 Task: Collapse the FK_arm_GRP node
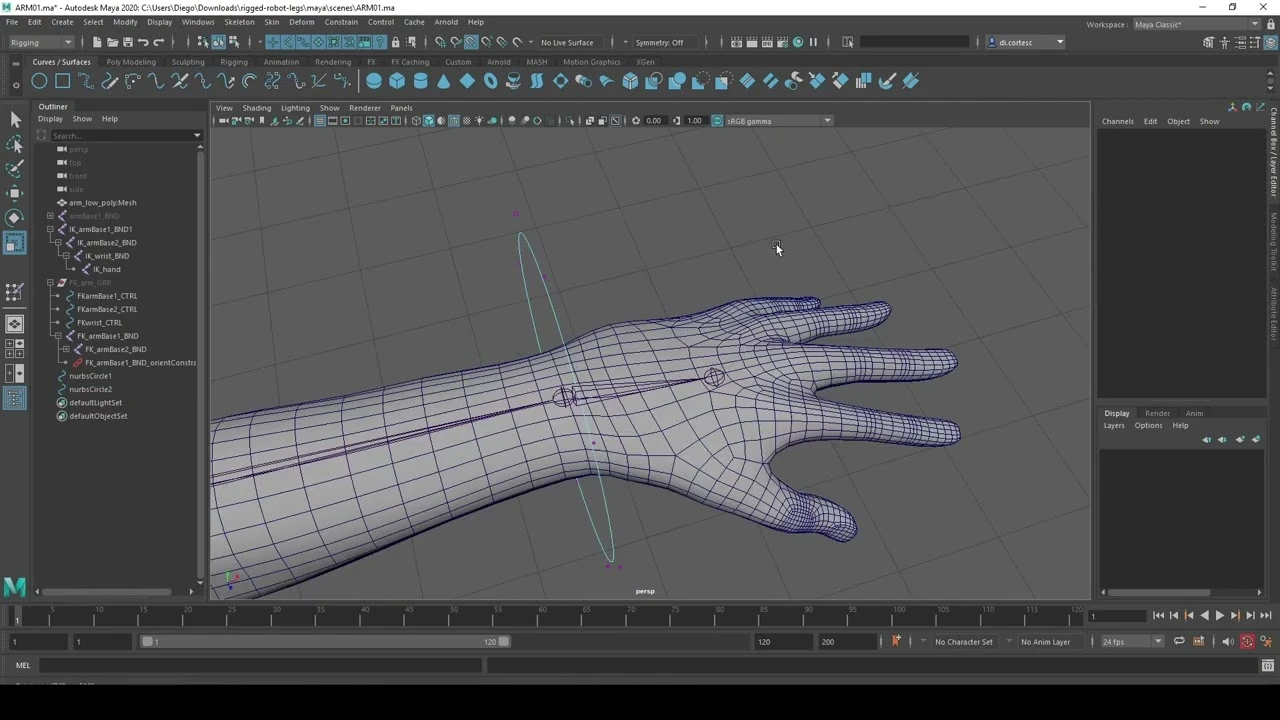pos(50,283)
